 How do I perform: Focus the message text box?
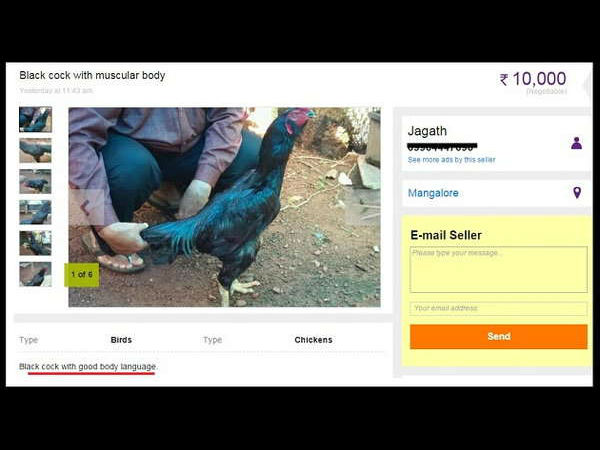click(498, 269)
